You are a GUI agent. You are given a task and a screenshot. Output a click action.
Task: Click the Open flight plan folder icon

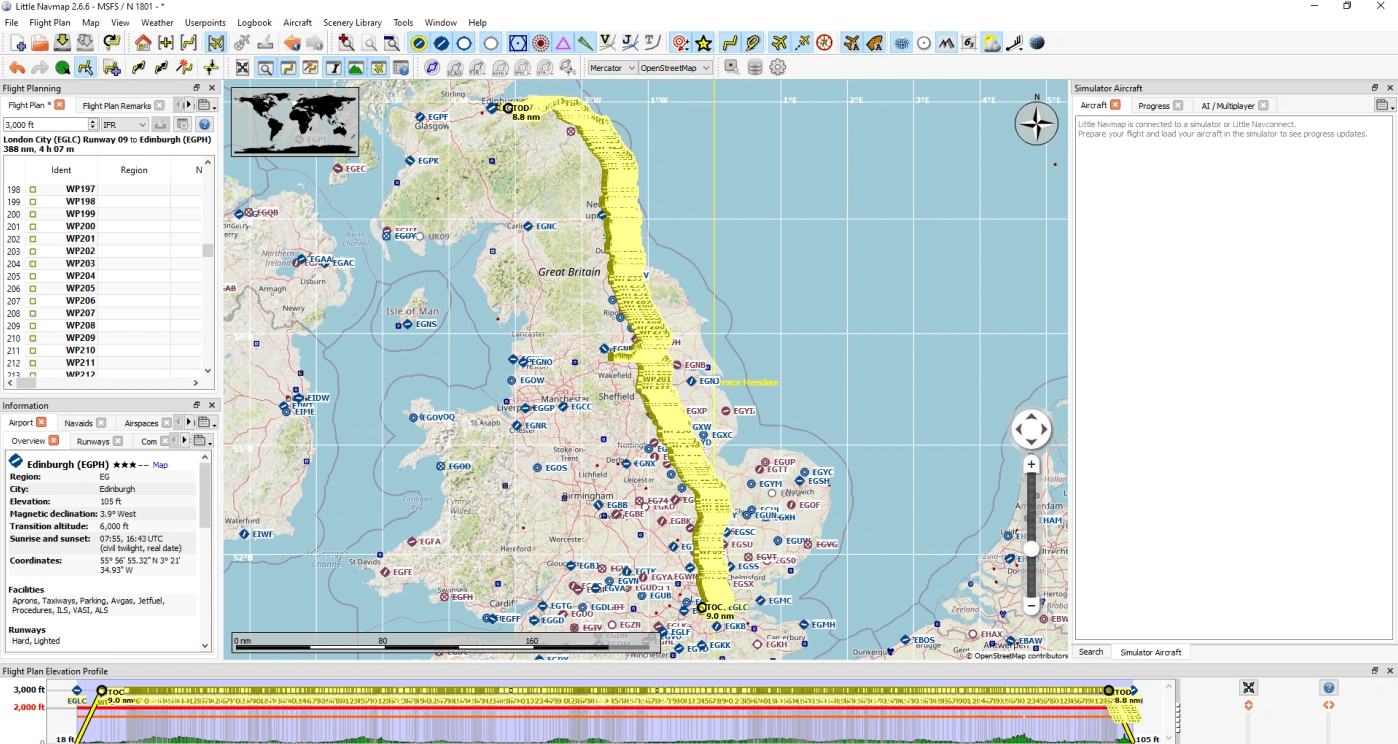[x=40, y=43]
